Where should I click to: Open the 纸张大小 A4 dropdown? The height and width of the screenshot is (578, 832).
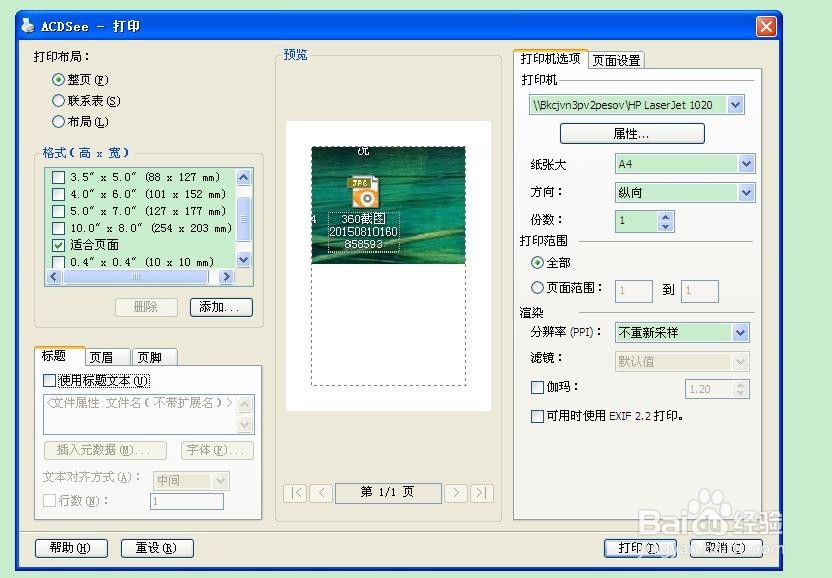coord(746,164)
